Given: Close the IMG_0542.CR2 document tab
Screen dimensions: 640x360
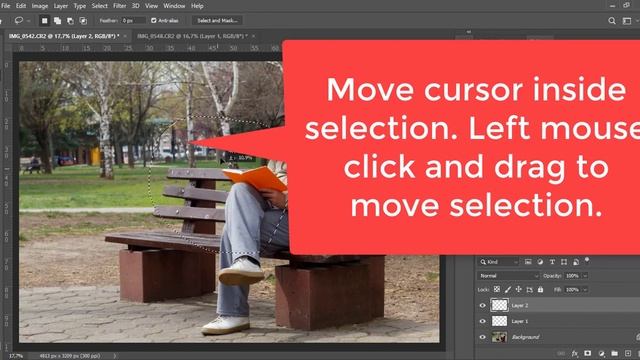Looking at the screenshot, I should tap(125, 36).
